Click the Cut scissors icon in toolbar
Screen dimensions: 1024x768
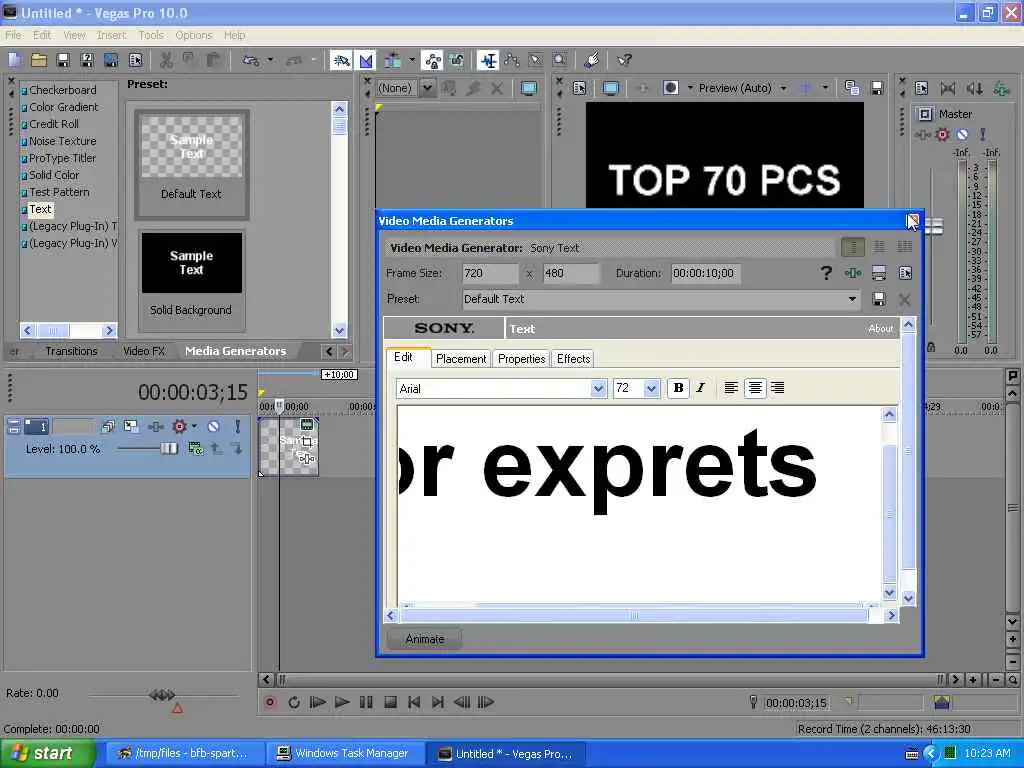tap(166, 61)
